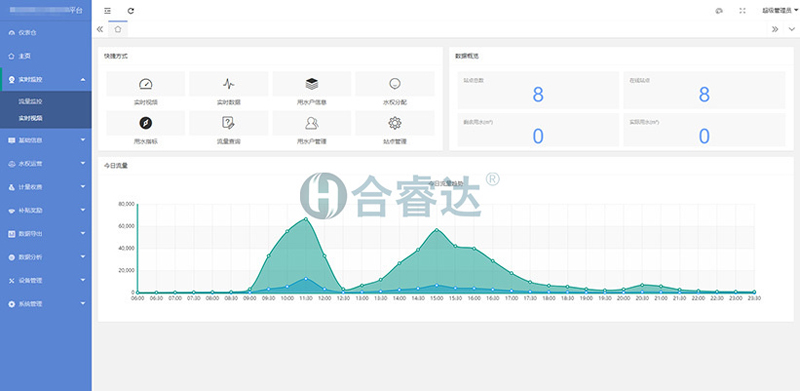Click the 实际用水 card value 0
The width and height of the screenshot is (800, 391).
point(704,137)
